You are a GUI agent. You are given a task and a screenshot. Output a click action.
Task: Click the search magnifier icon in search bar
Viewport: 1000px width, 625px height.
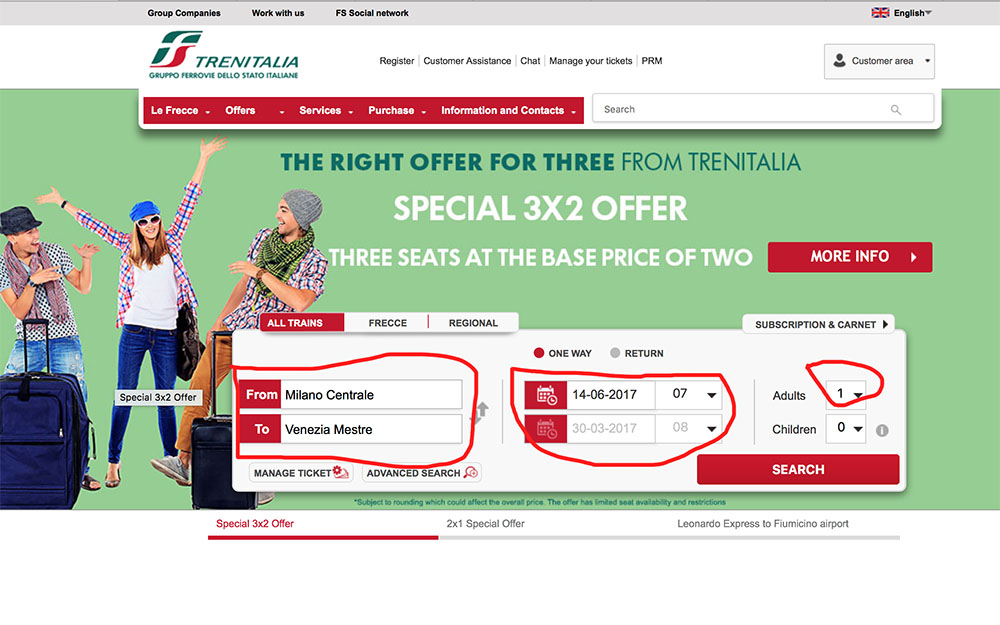pyautogui.click(x=895, y=110)
